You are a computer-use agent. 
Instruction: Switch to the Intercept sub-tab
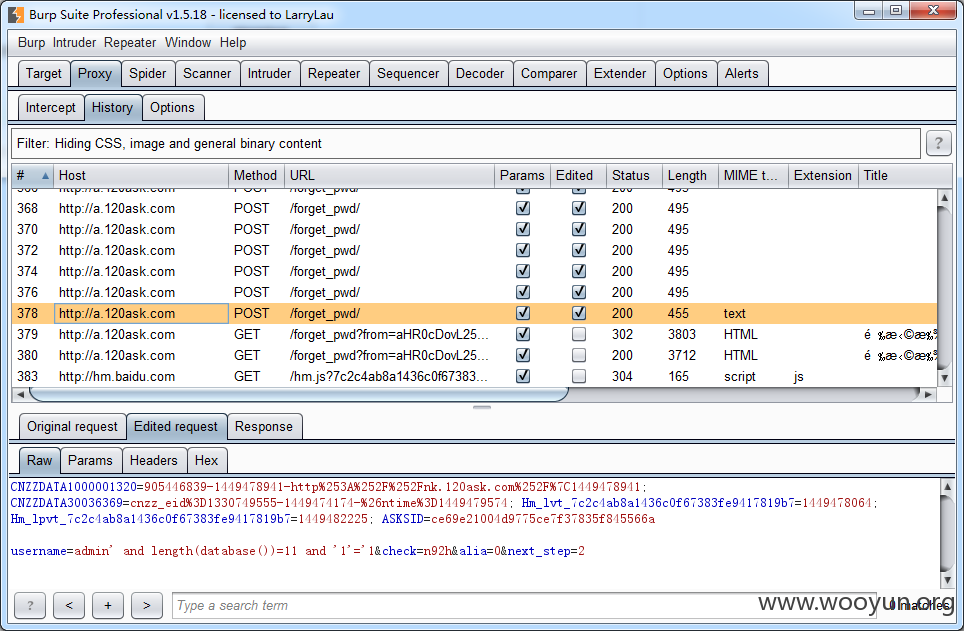click(50, 108)
